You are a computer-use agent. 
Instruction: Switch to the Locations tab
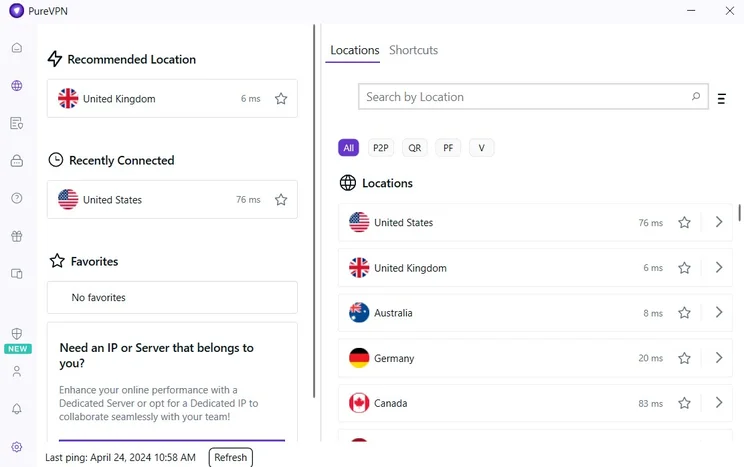[x=354, y=50]
